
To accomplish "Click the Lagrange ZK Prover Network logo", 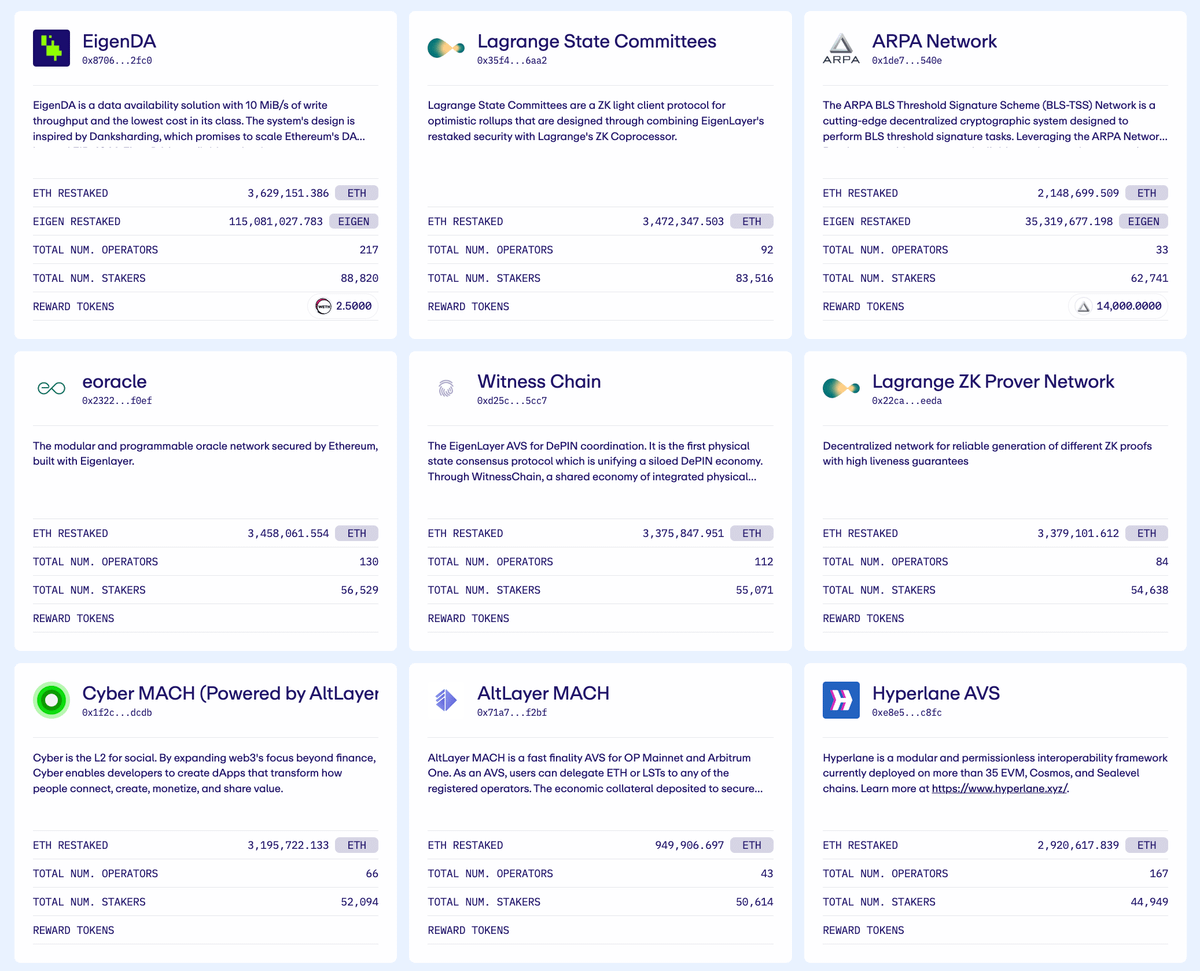I will coord(841,388).
